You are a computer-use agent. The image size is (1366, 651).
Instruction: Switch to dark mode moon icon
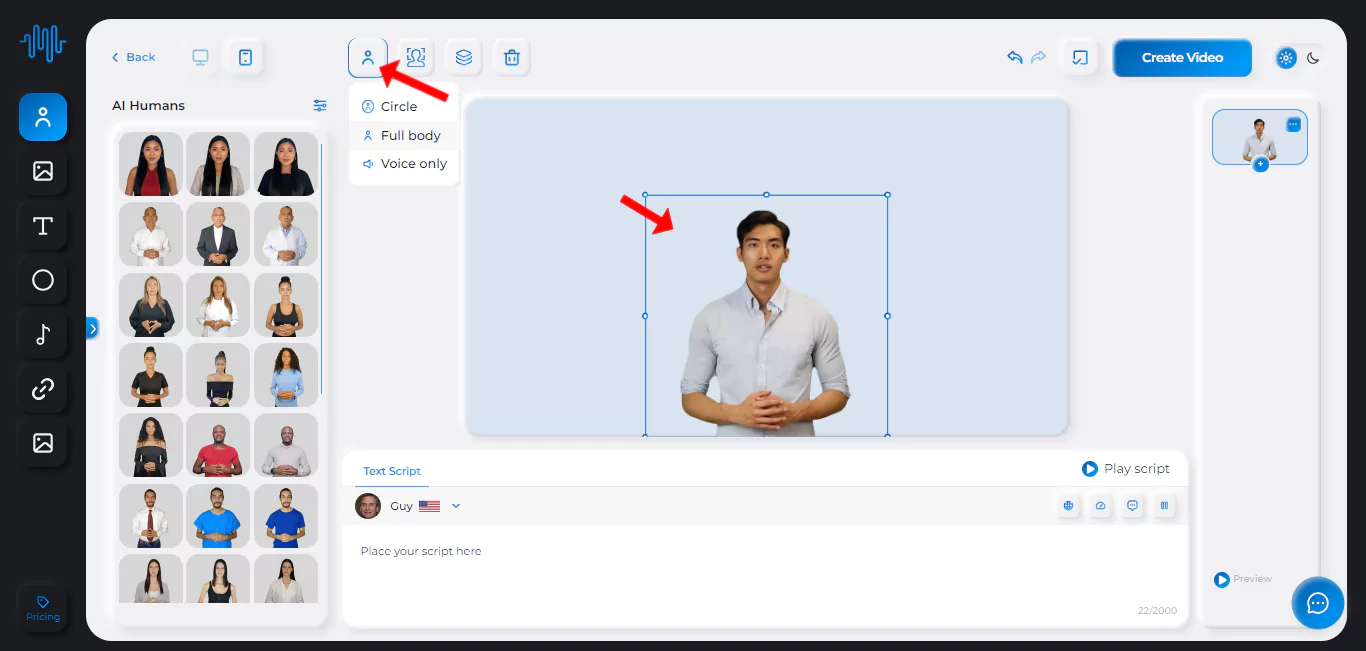(1313, 58)
